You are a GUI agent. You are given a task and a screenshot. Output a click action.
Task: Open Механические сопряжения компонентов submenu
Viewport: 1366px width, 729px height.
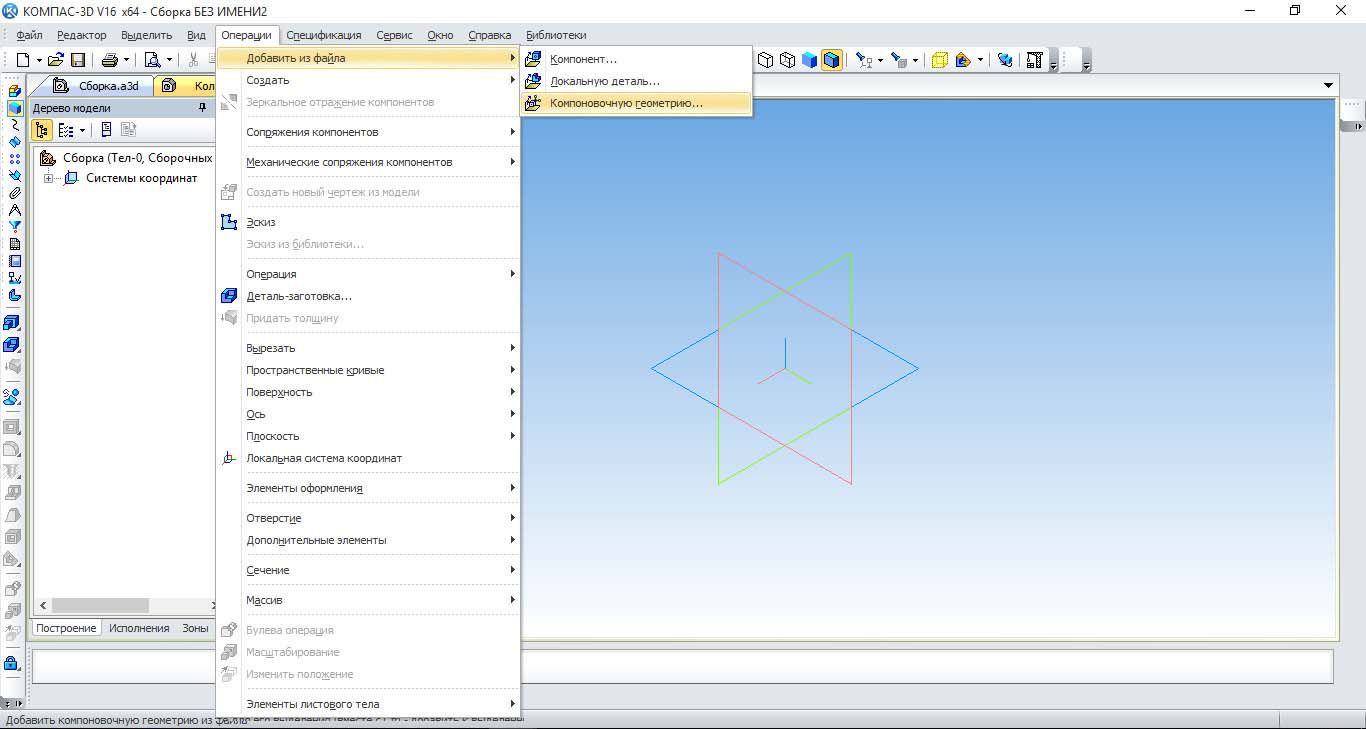click(368, 162)
